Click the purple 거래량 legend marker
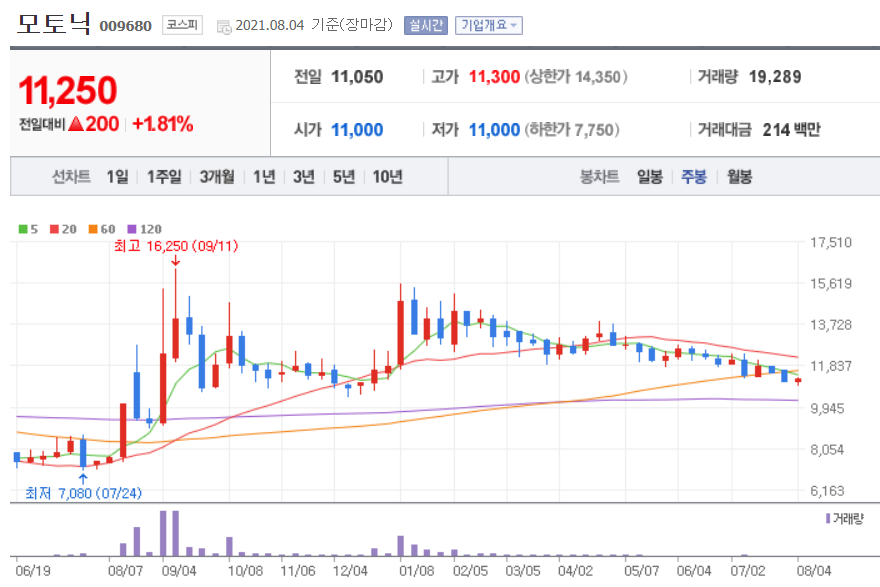 828,518
